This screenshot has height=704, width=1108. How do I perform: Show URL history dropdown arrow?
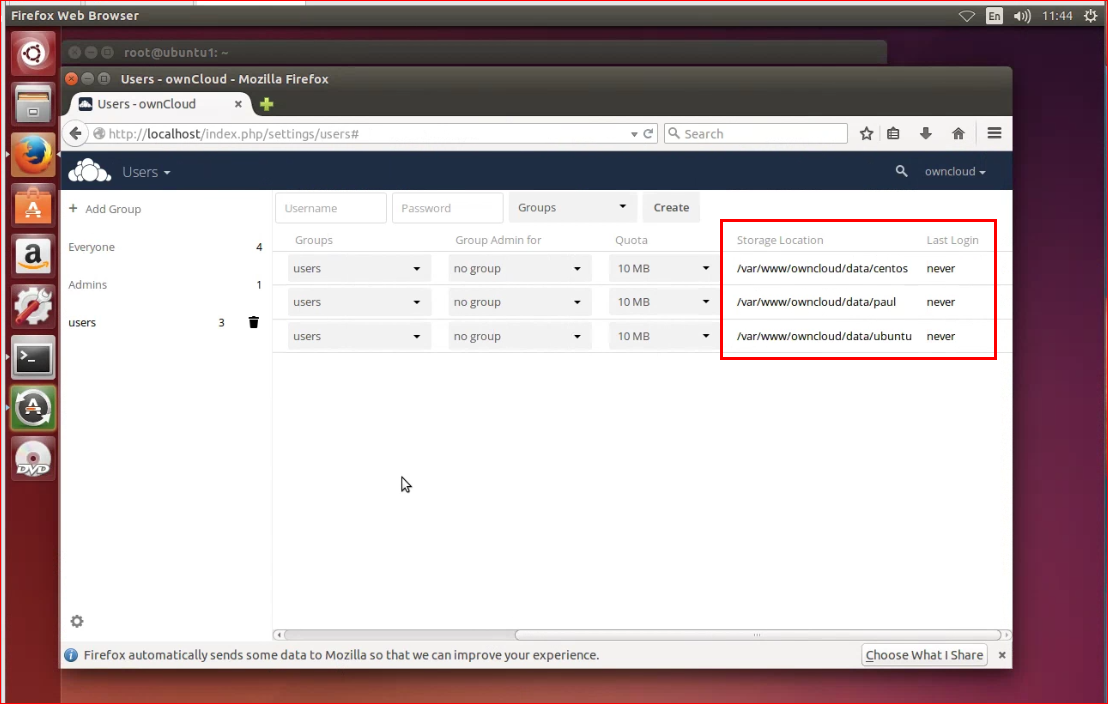[634, 134]
